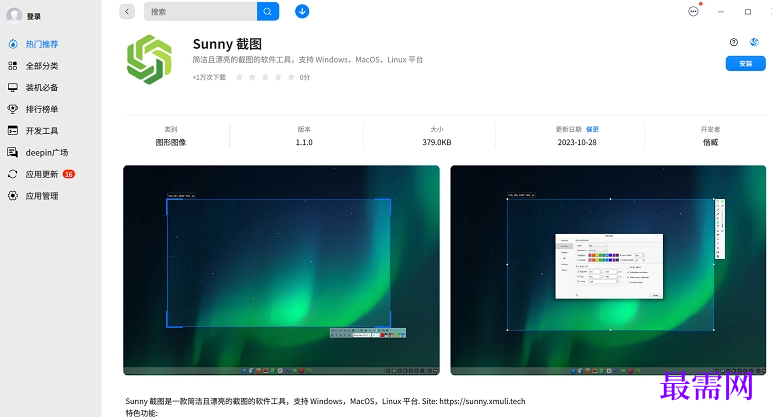
Task: Go to 装机必备 section
Action: point(42,88)
